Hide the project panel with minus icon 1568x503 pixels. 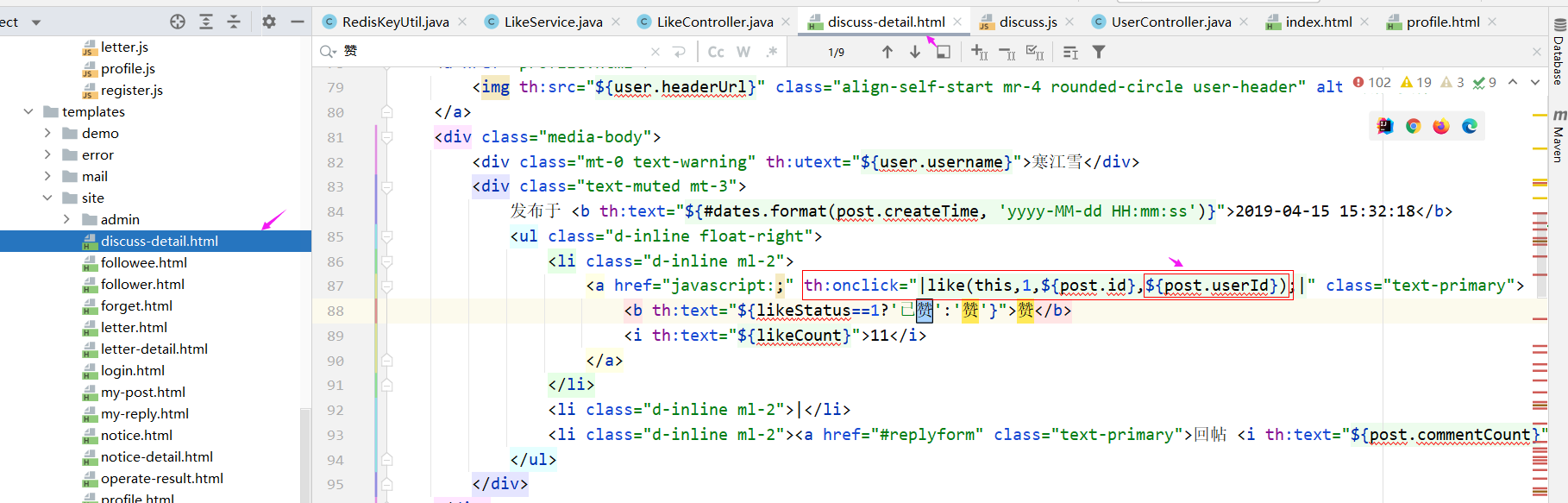pos(298,22)
